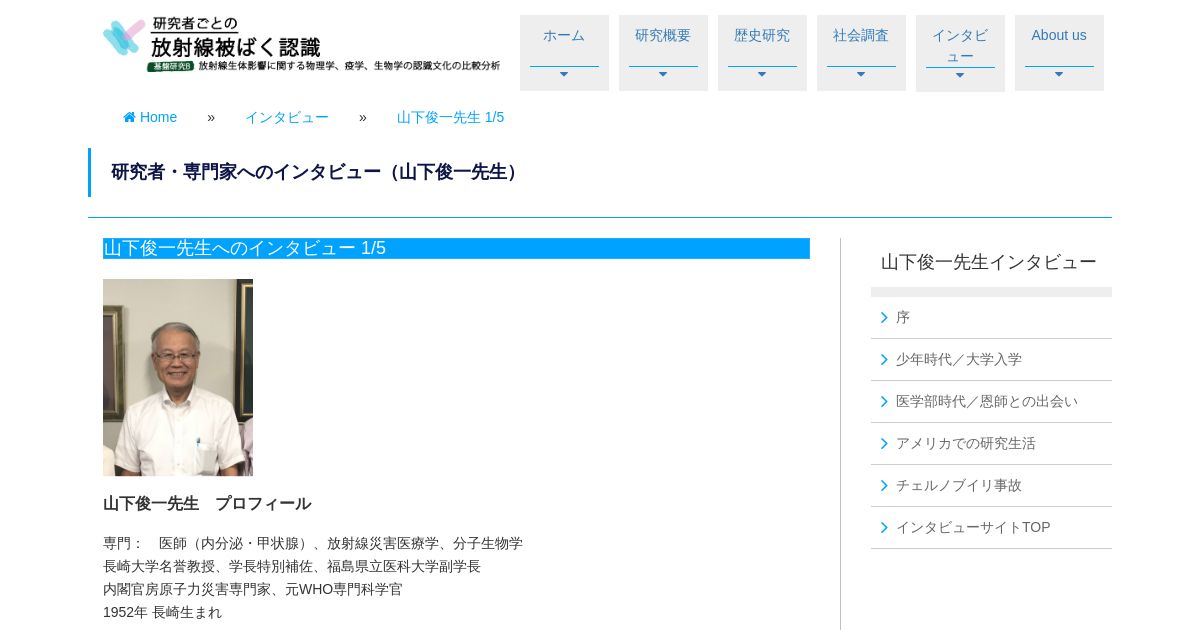1200x630 pixels.
Task: Click the line 内閣官房原子力災害専門家、元WHO専門科学官
Action: pyautogui.click(x=253, y=589)
